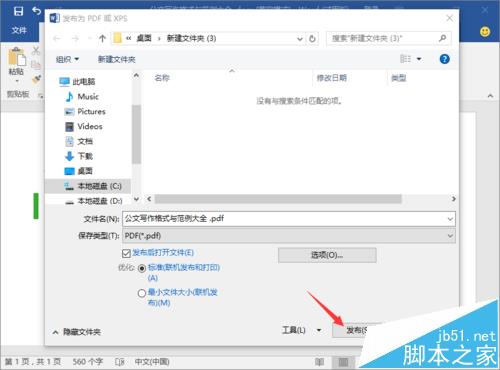
Task: Go back with the dialog back arrow
Action: point(57,39)
